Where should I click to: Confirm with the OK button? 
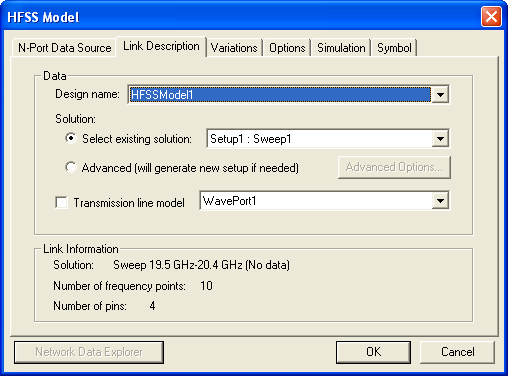pyautogui.click(x=373, y=352)
